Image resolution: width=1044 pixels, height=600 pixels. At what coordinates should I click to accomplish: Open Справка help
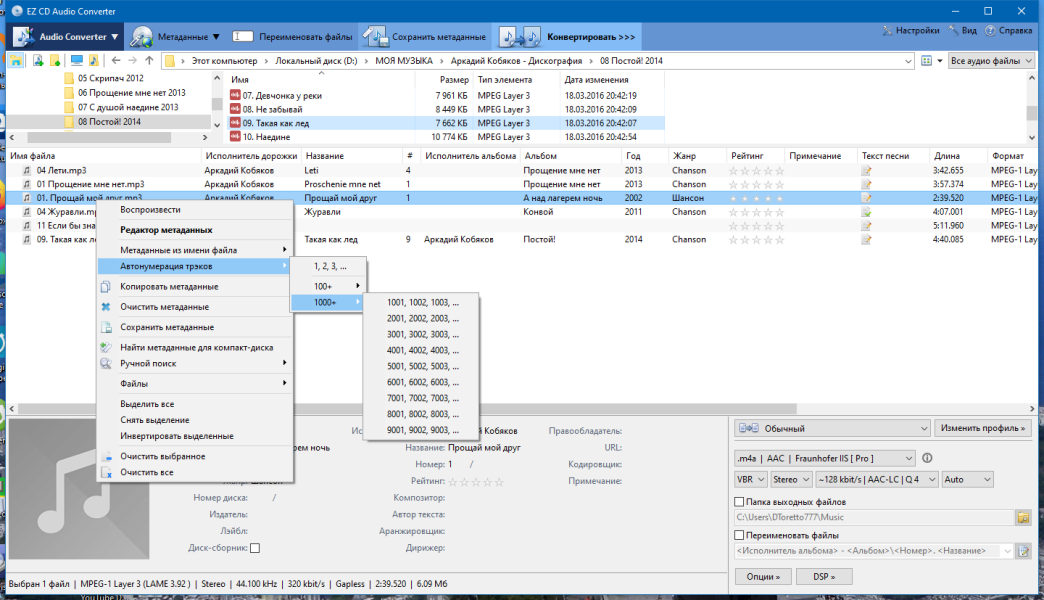tap(1008, 31)
